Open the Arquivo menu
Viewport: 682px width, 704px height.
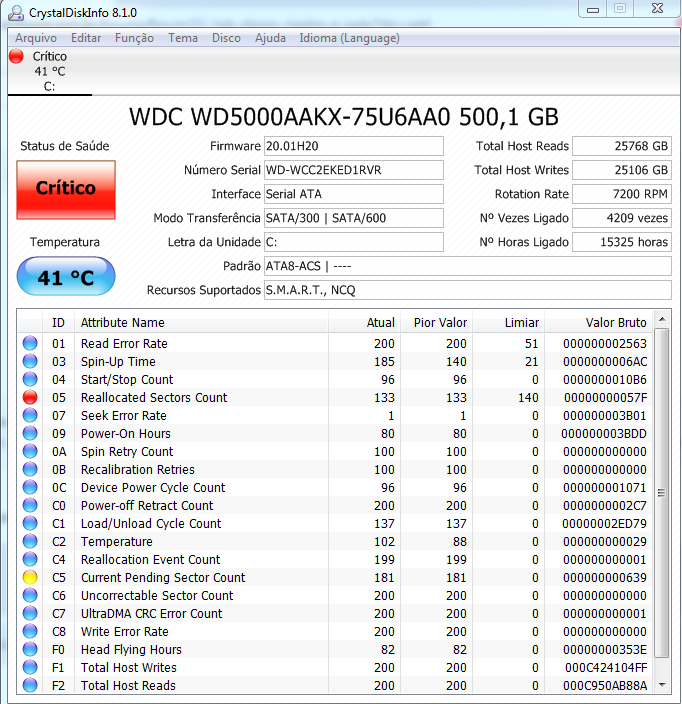36,38
